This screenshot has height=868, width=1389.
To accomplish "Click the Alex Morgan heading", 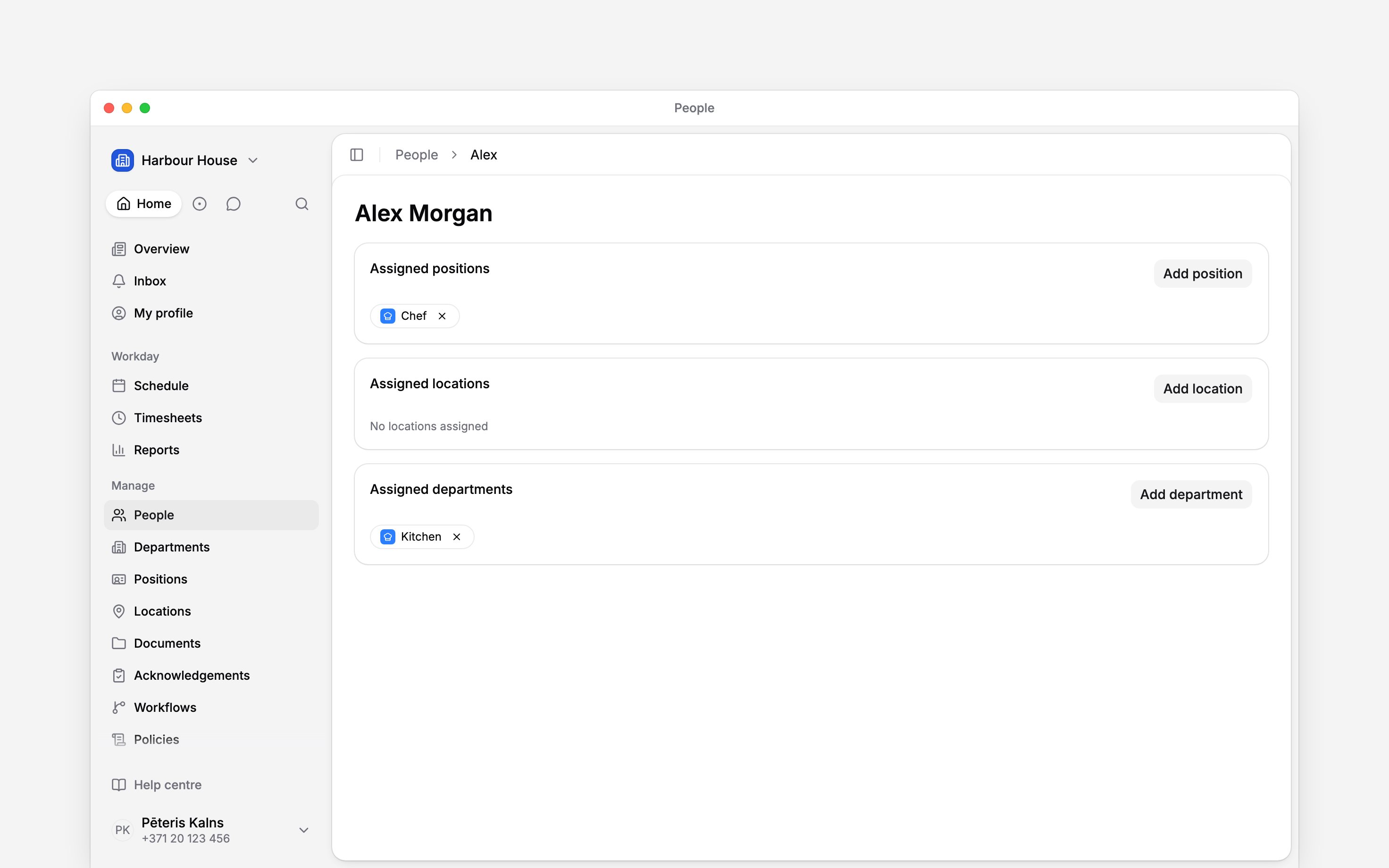I will [424, 214].
